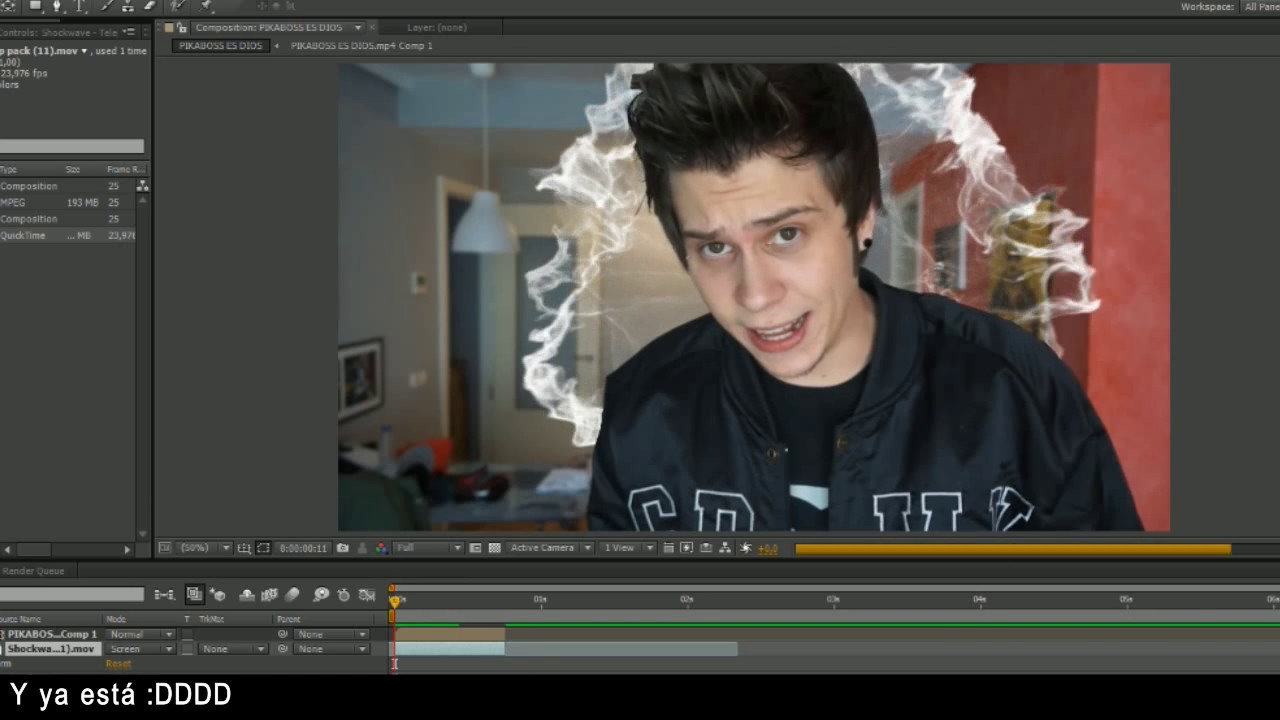
Task: Select the Clone Stamp tool
Action: [128, 5]
